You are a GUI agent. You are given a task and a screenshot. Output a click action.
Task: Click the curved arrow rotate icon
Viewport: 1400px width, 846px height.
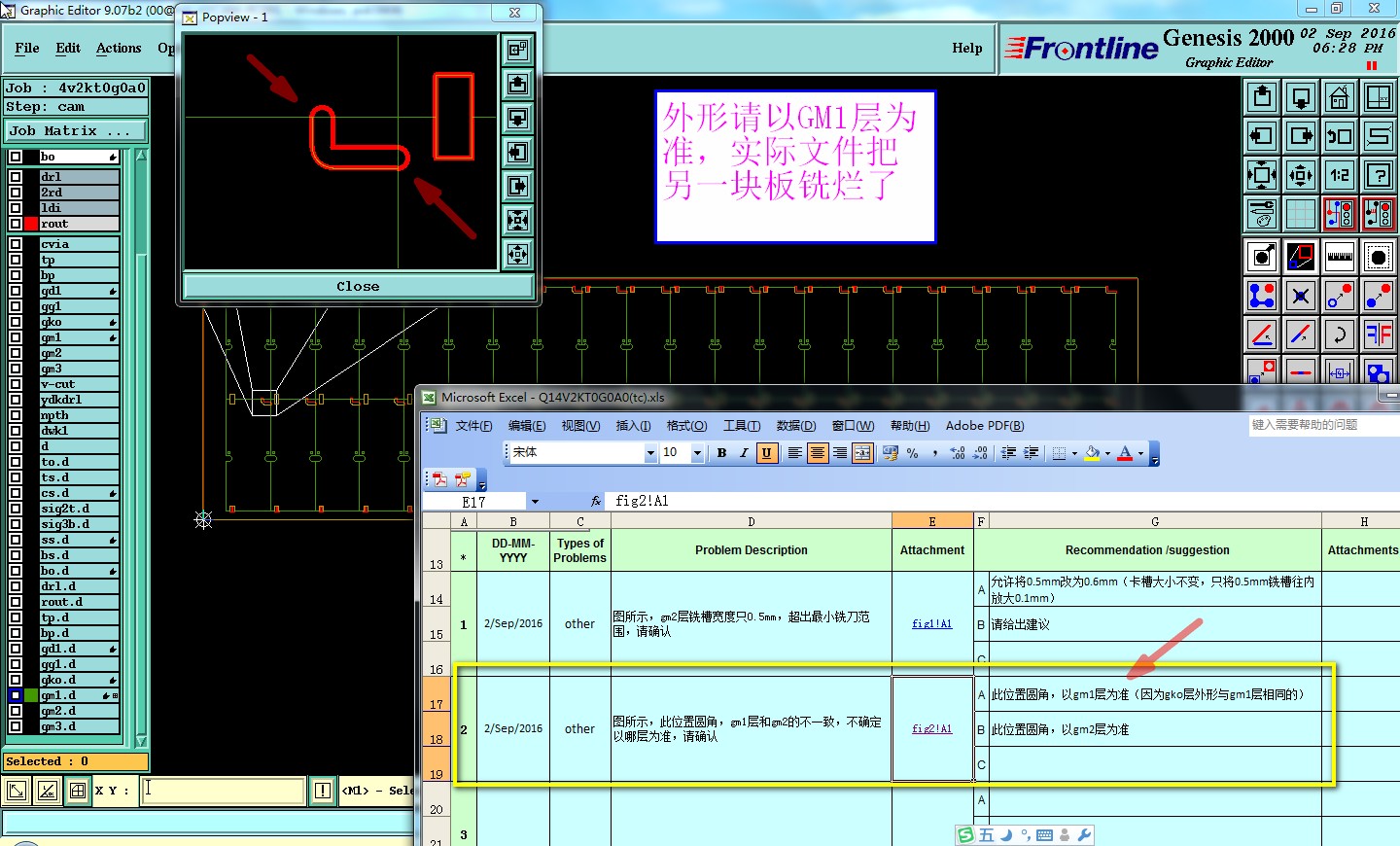pyautogui.click(x=1340, y=335)
